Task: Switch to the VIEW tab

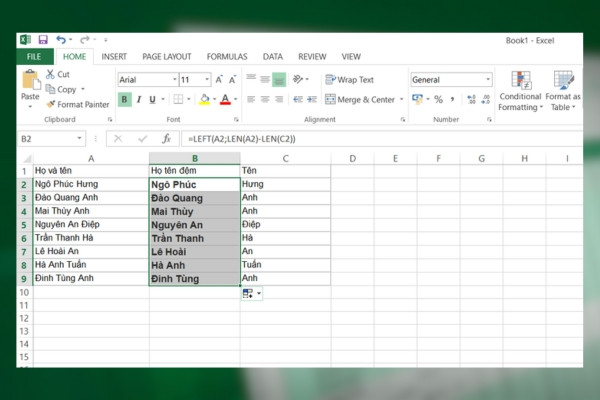Action: [x=351, y=57]
